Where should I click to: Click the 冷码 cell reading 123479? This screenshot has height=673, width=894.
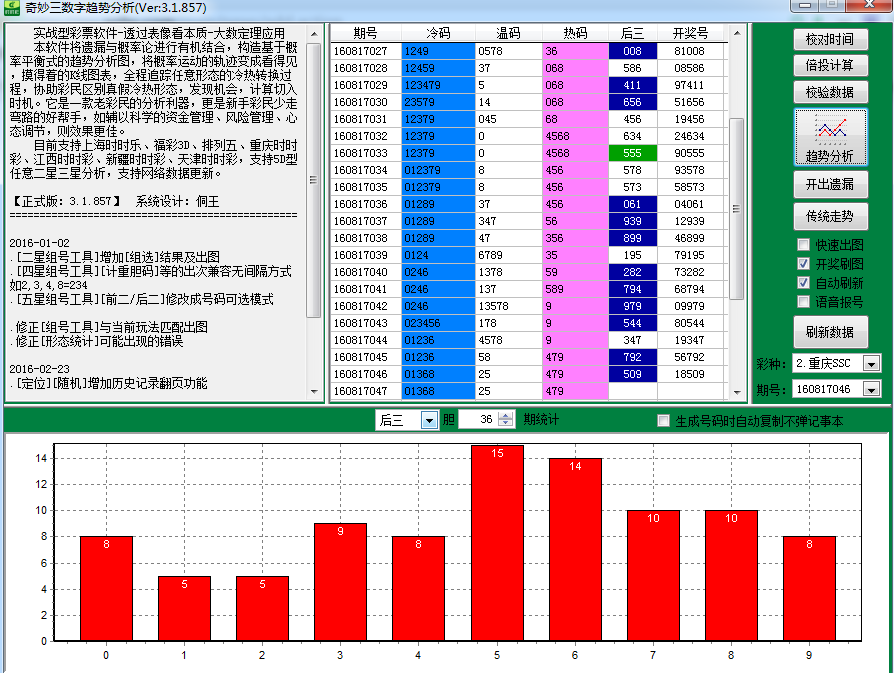438,85
